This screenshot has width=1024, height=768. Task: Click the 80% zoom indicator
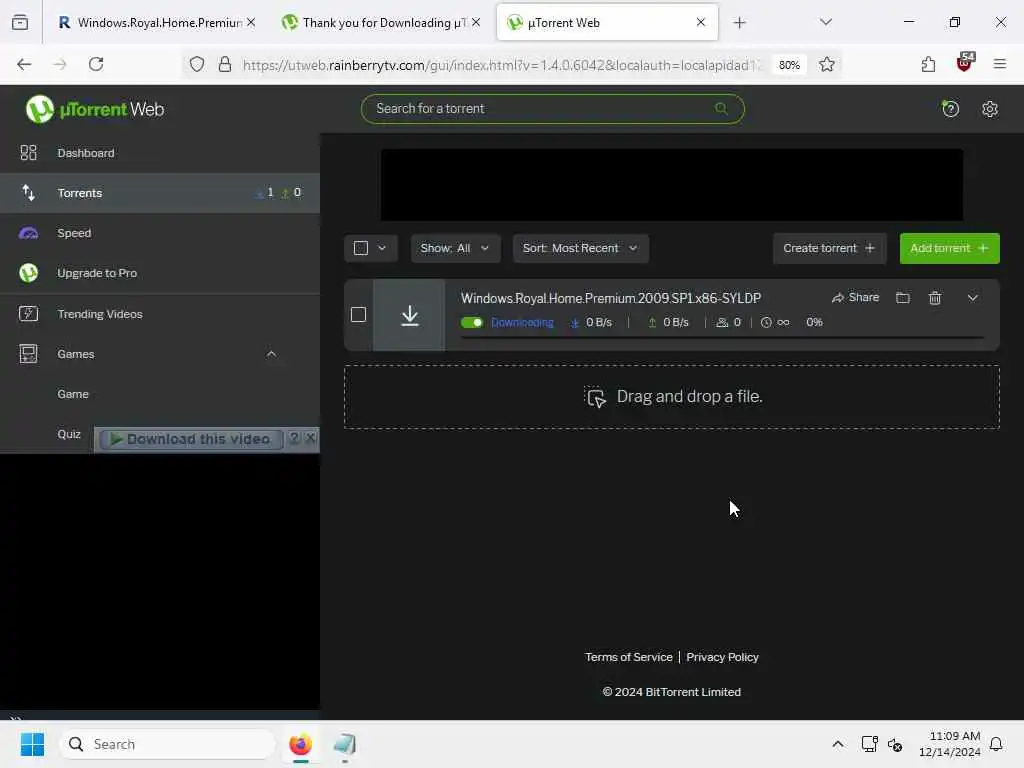click(789, 65)
